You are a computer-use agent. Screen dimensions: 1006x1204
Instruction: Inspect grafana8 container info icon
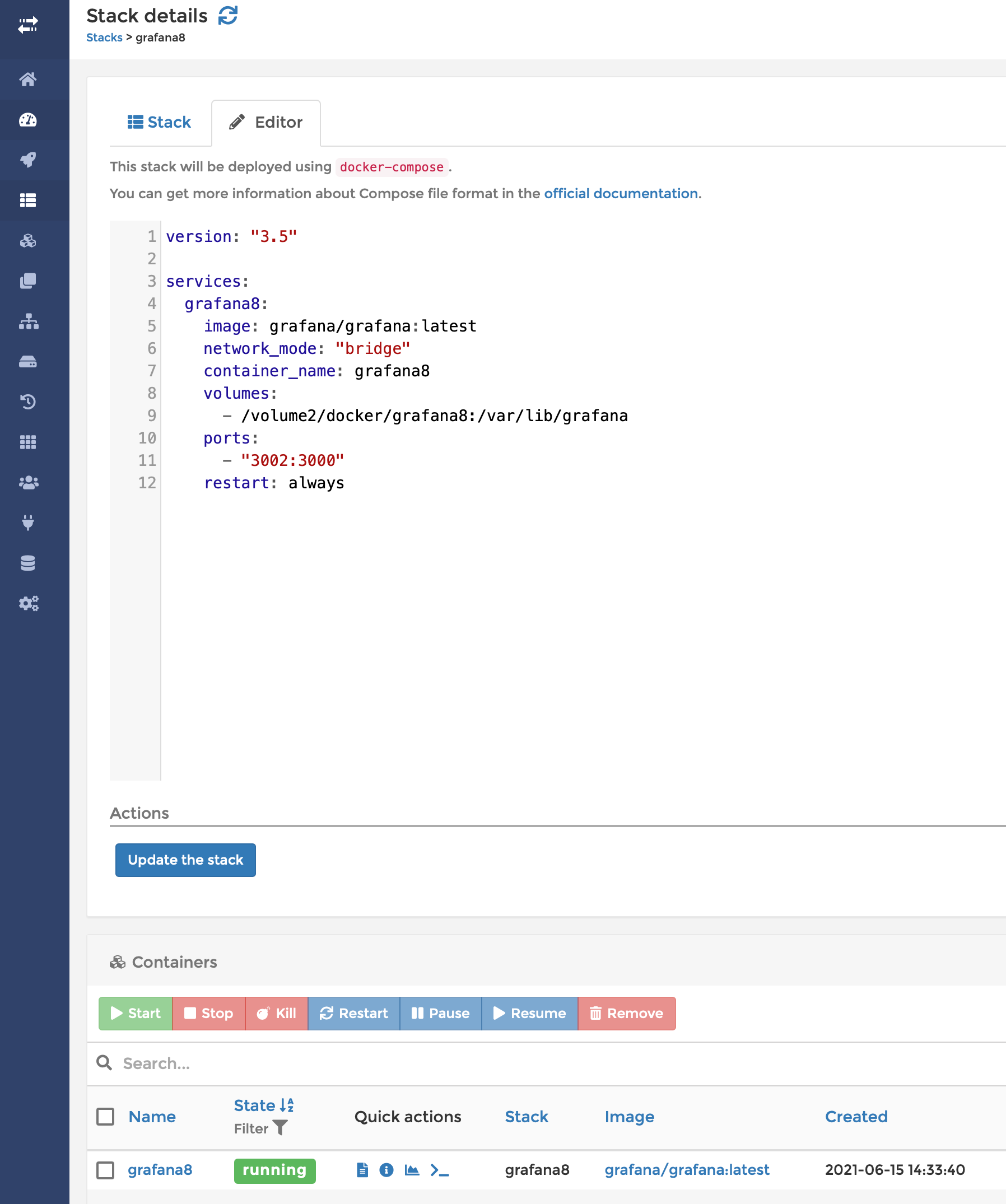point(386,1170)
